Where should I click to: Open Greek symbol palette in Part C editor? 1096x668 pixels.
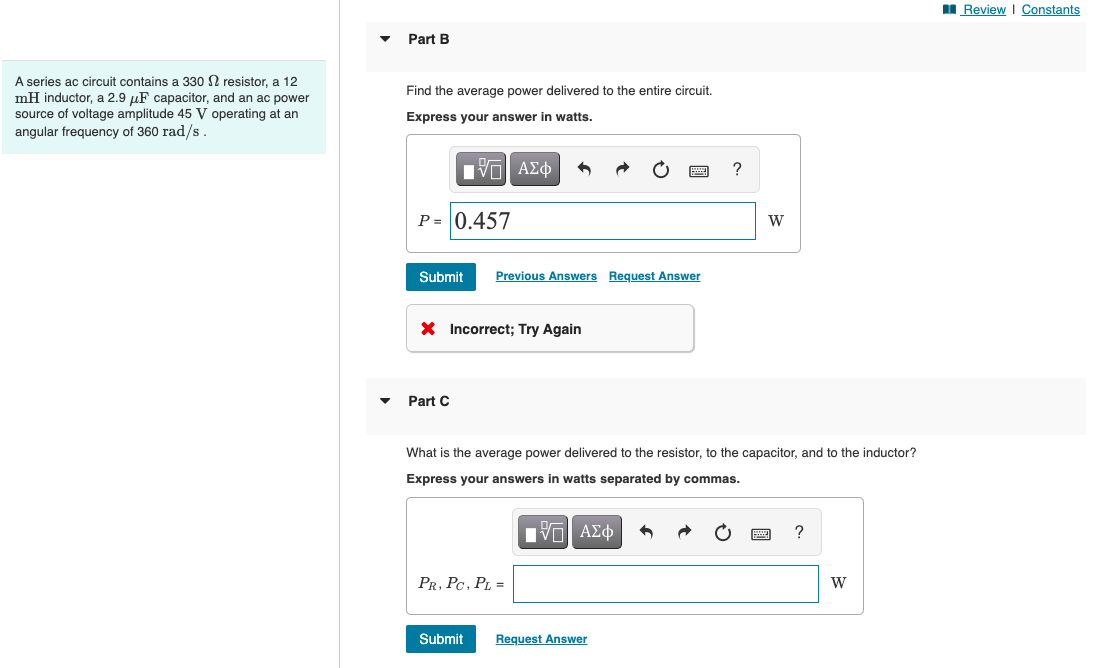[596, 532]
